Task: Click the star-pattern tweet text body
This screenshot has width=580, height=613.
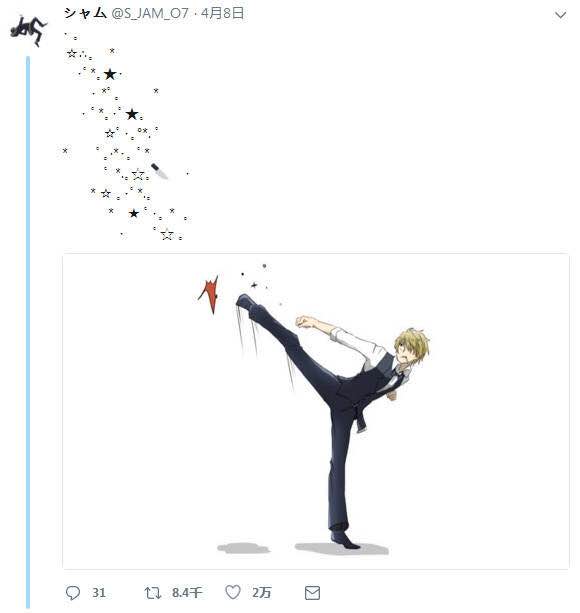Action: tap(126, 137)
